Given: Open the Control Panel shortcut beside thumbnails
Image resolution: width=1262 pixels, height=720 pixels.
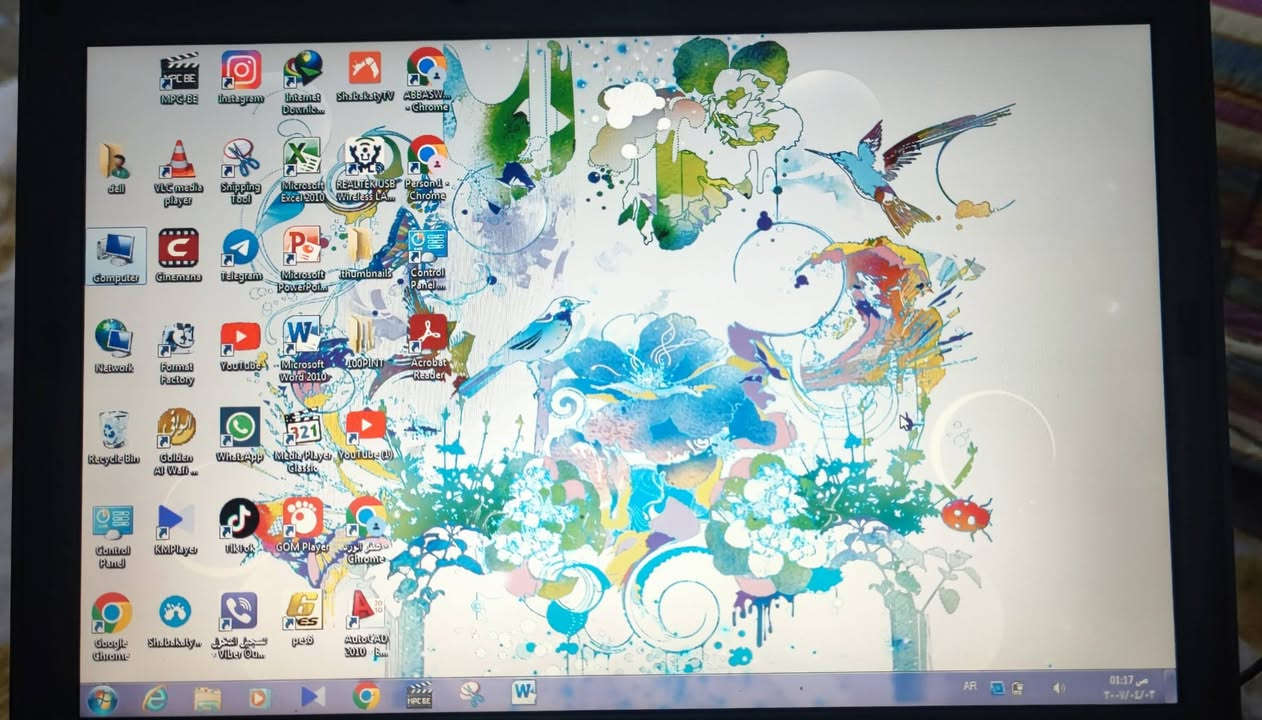Looking at the screenshot, I should [x=428, y=258].
